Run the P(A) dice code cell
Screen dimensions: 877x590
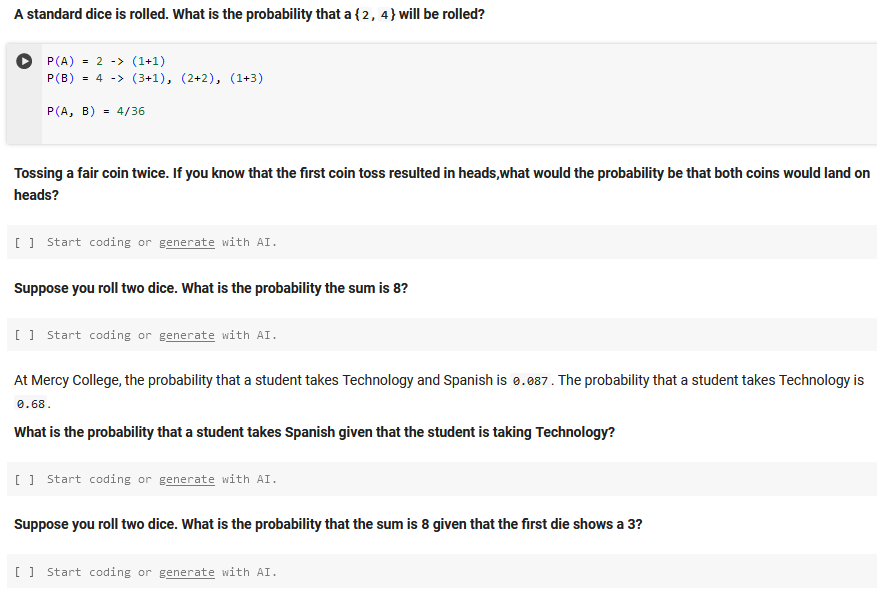click(23, 61)
